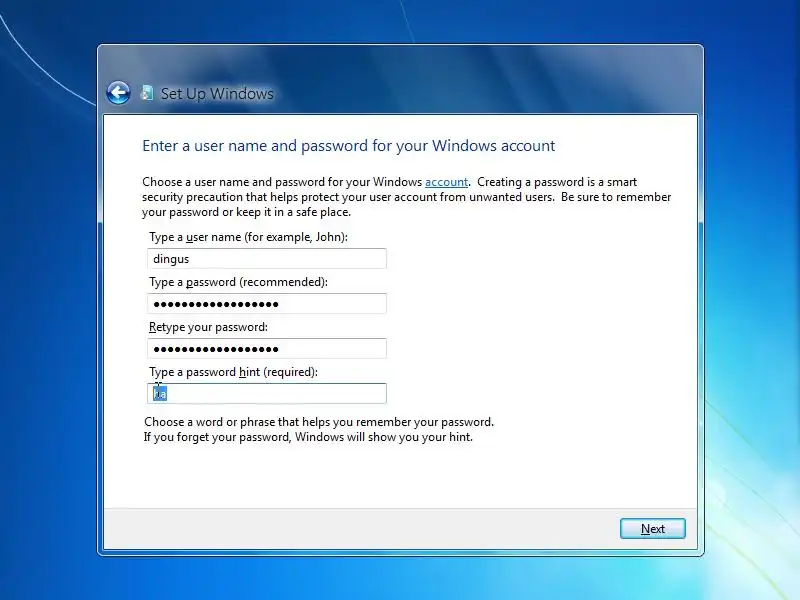Click the 'Type a password hint (required):' label
800x600 pixels.
point(233,372)
